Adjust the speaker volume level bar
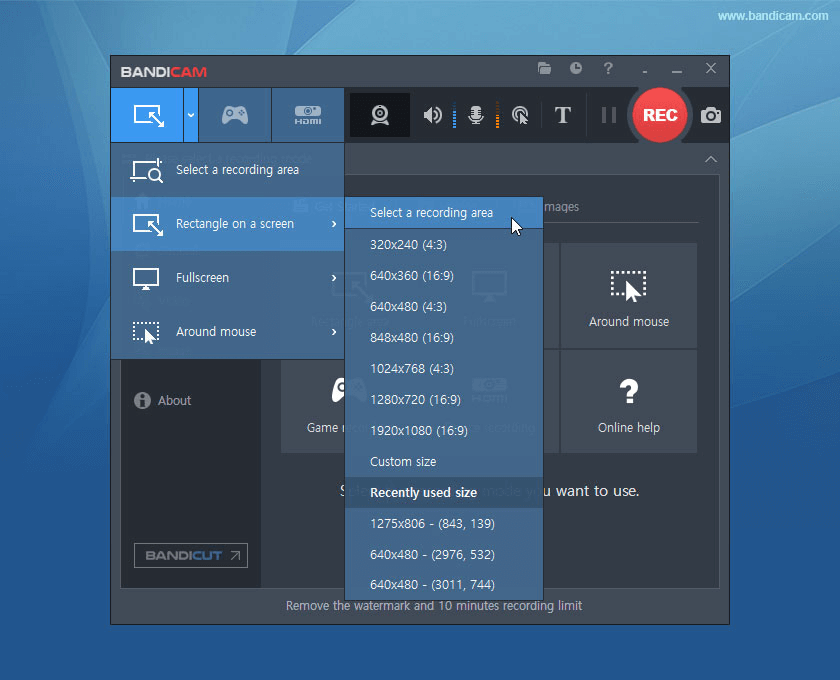Image resolution: width=840 pixels, height=680 pixels. 454,115
